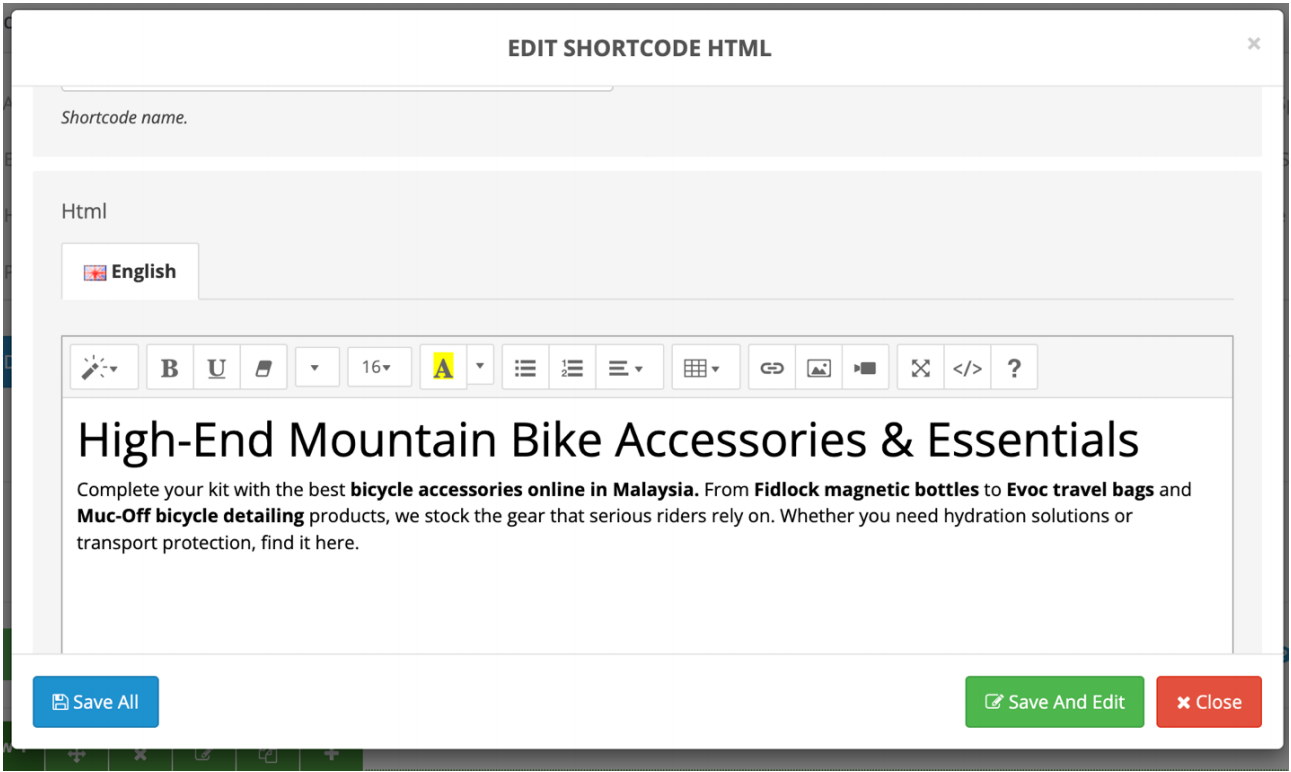The image size is (1291, 772).
Task: Insert an ordered numbered list
Action: pos(572,368)
